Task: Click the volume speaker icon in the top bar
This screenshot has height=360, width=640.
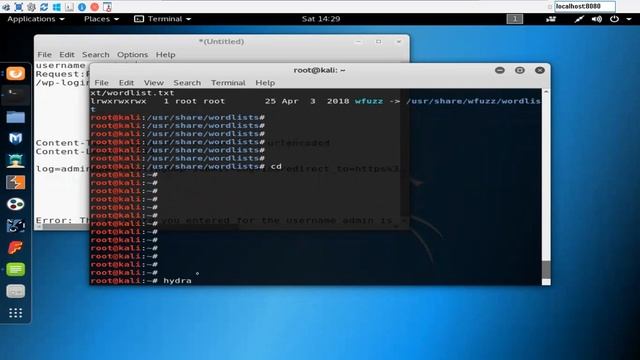Action: point(597,19)
